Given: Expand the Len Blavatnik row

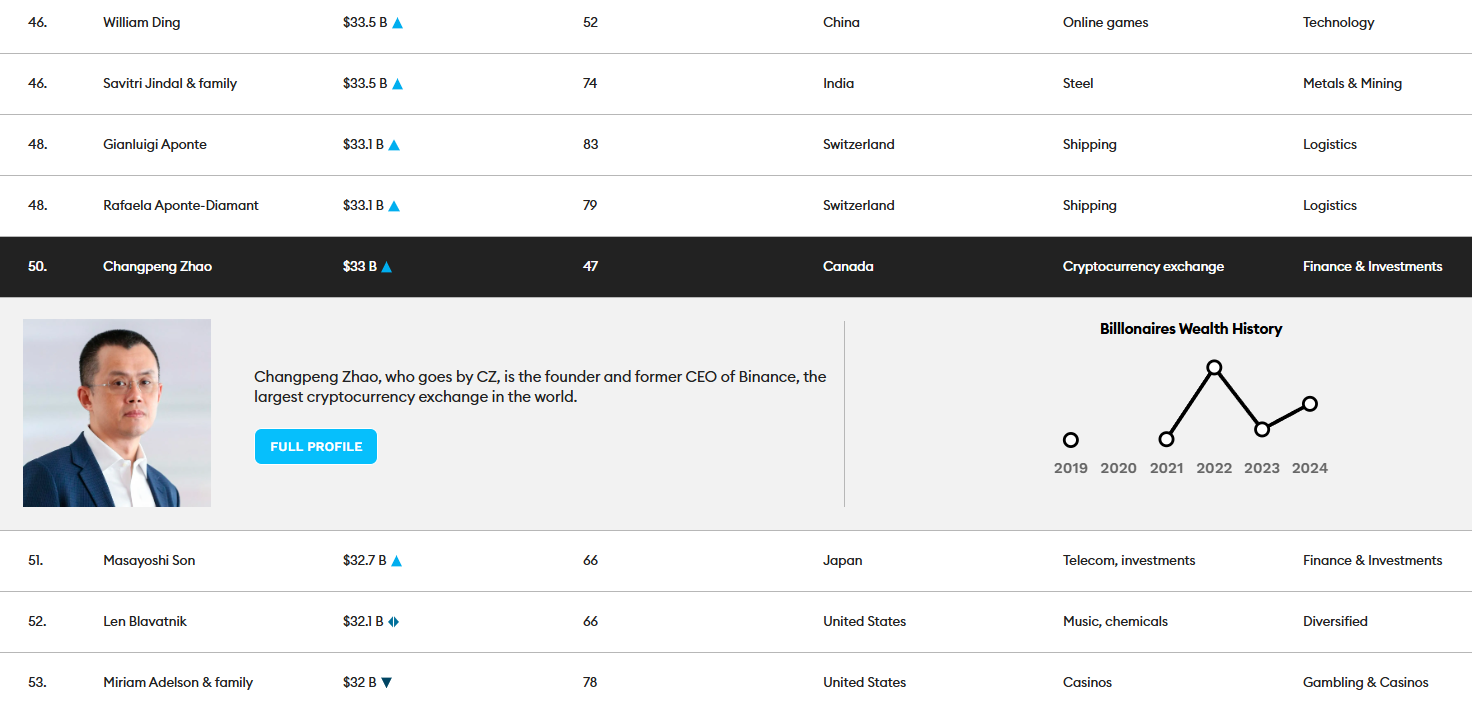Looking at the screenshot, I should tap(144, 622).
